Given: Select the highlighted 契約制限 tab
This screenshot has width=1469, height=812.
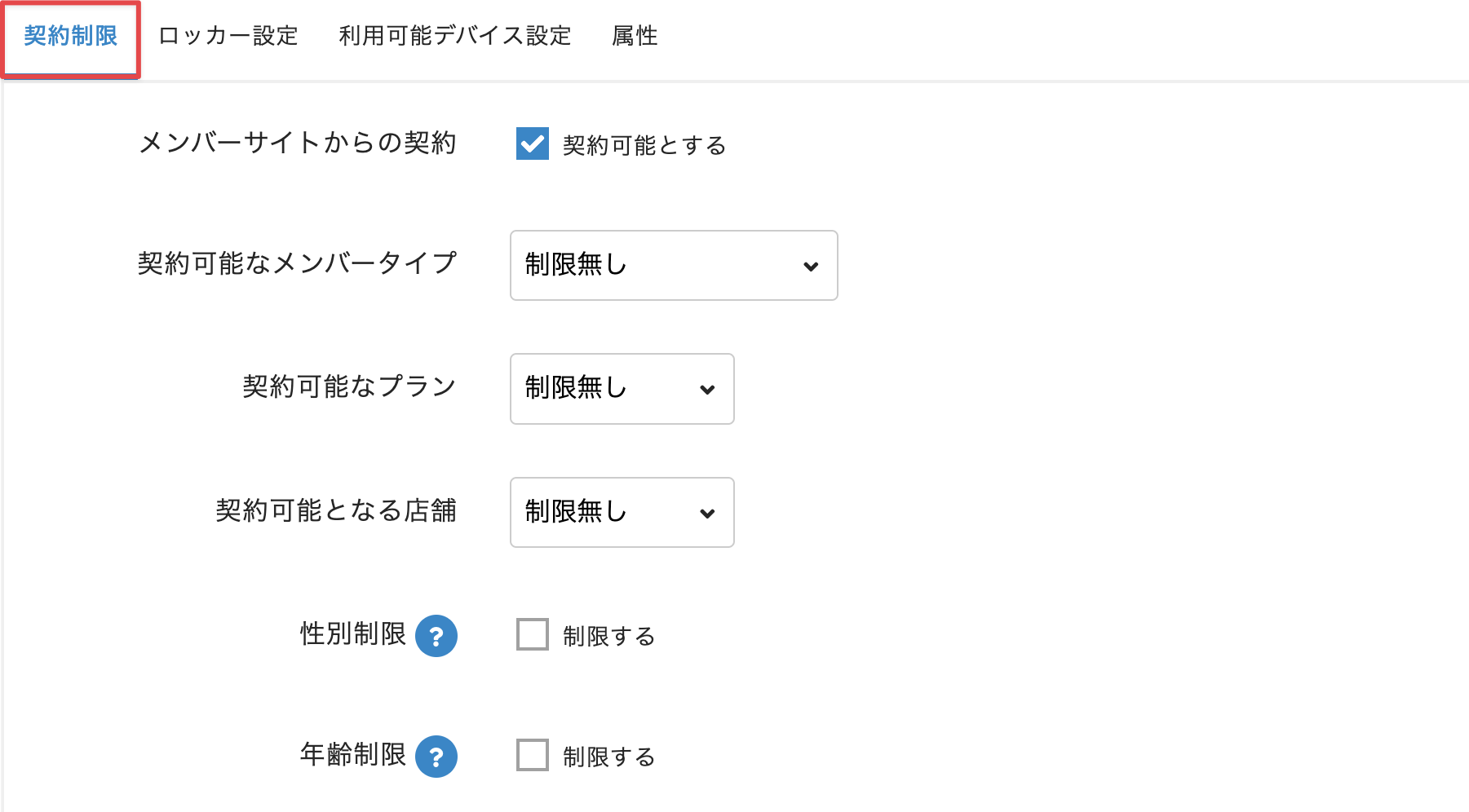Looking at the screenshot, I should 71,36.
